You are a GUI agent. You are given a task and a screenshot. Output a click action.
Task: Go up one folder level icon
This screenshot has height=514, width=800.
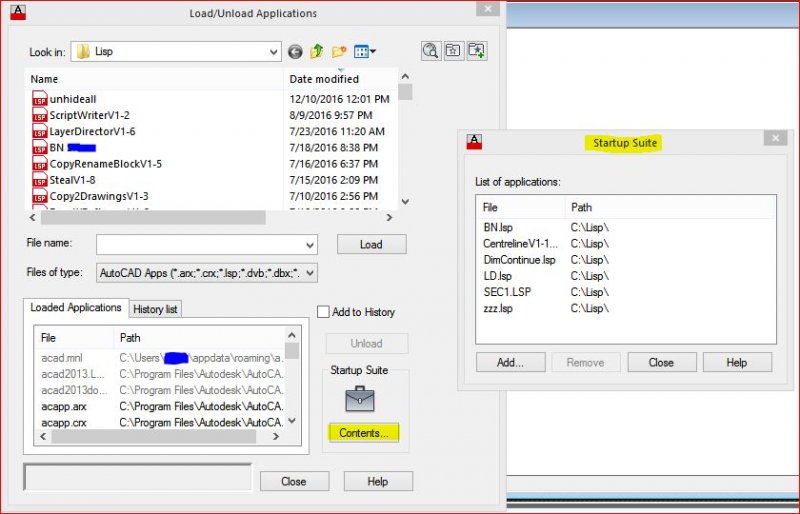point(317,51)
